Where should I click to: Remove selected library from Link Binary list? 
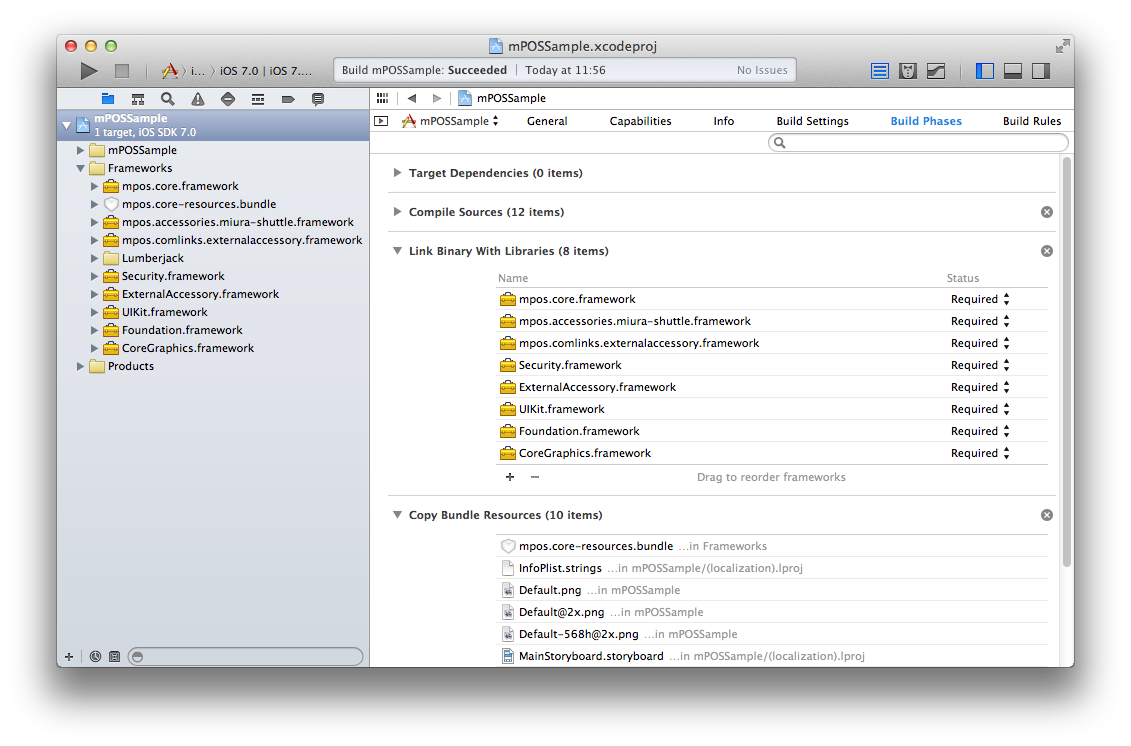pyautogui.click(x=534, y=477)
